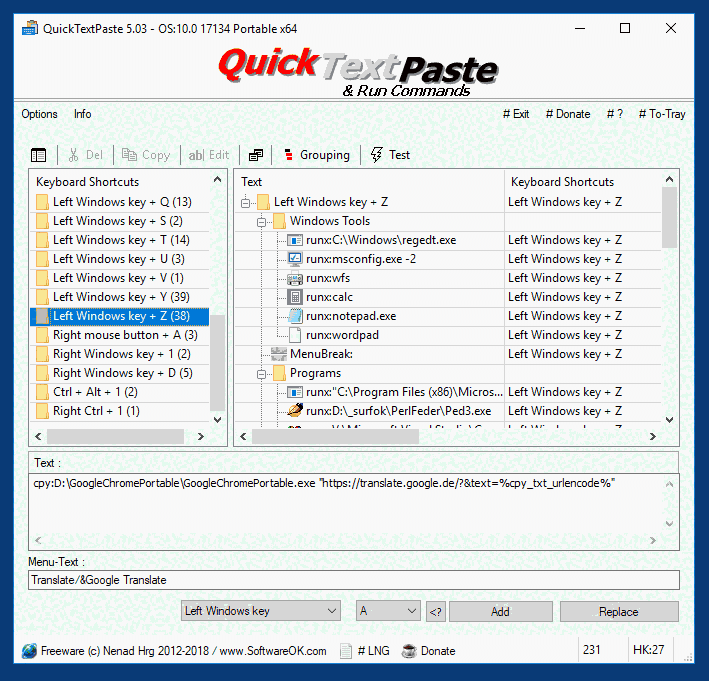Click the notepad.exe entry icon
The width and height of the screenshot is (709, 681).
tap(295, 316)
